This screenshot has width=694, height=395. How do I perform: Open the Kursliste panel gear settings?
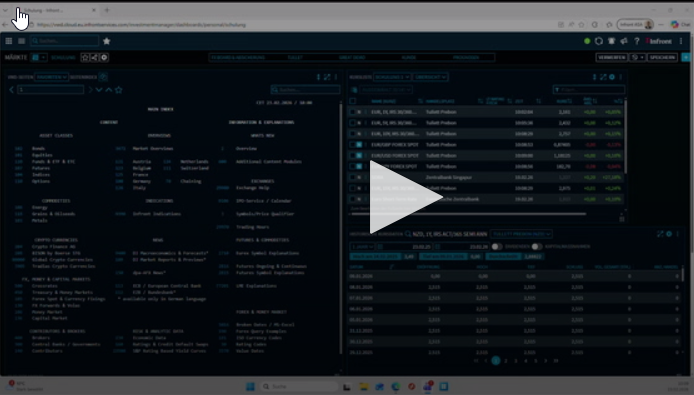point(612,77)
